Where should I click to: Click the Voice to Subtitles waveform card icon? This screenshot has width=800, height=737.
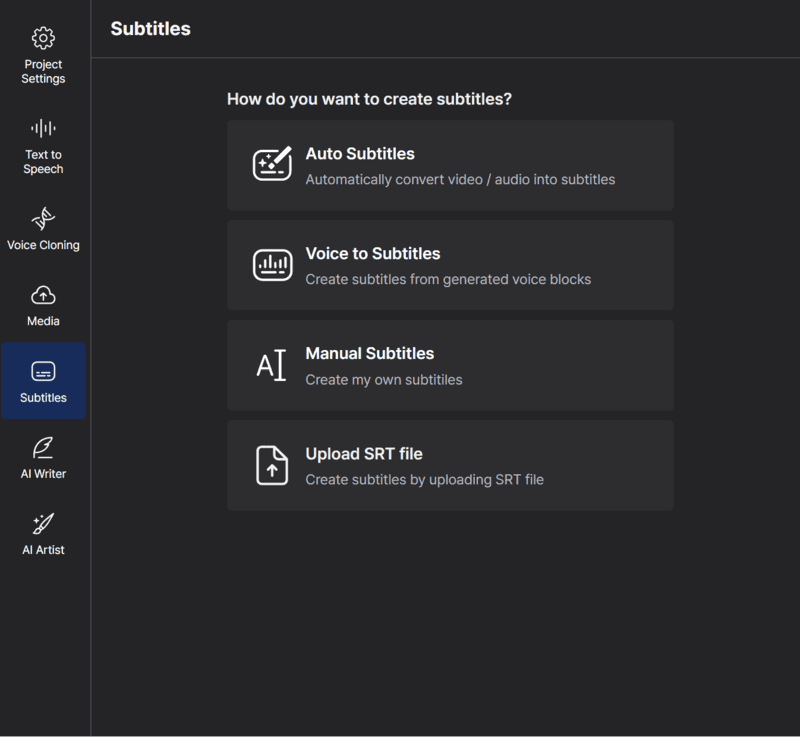272,265
